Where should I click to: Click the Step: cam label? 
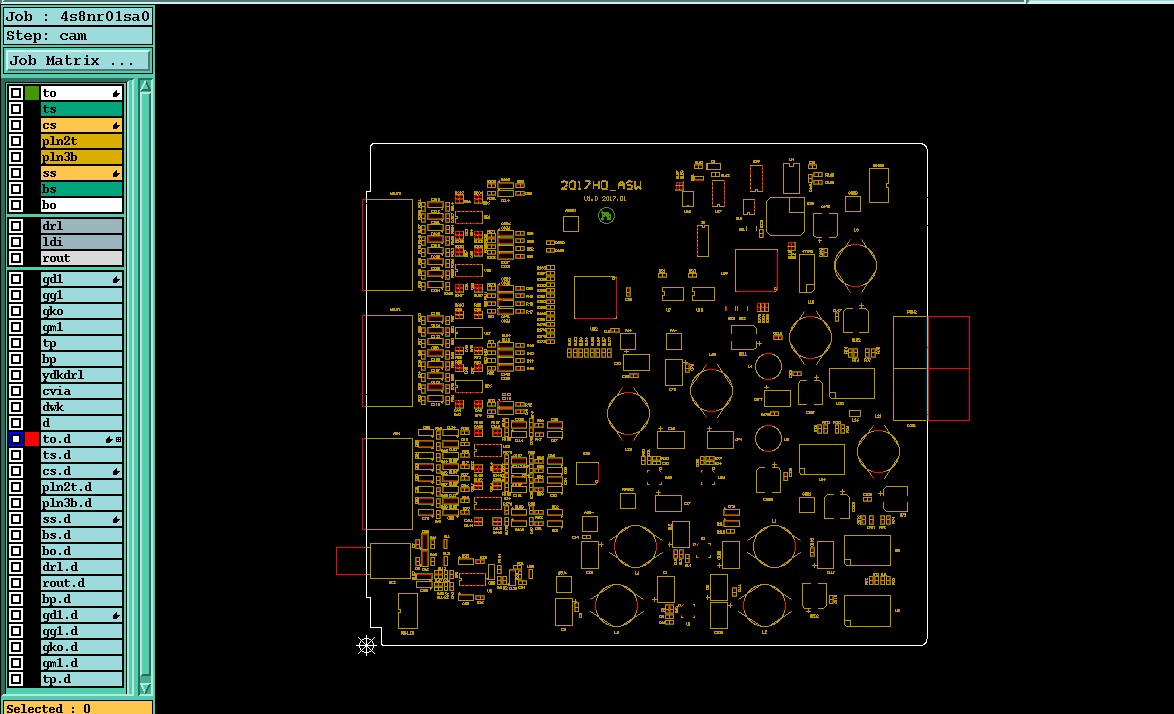coord(78,36)
